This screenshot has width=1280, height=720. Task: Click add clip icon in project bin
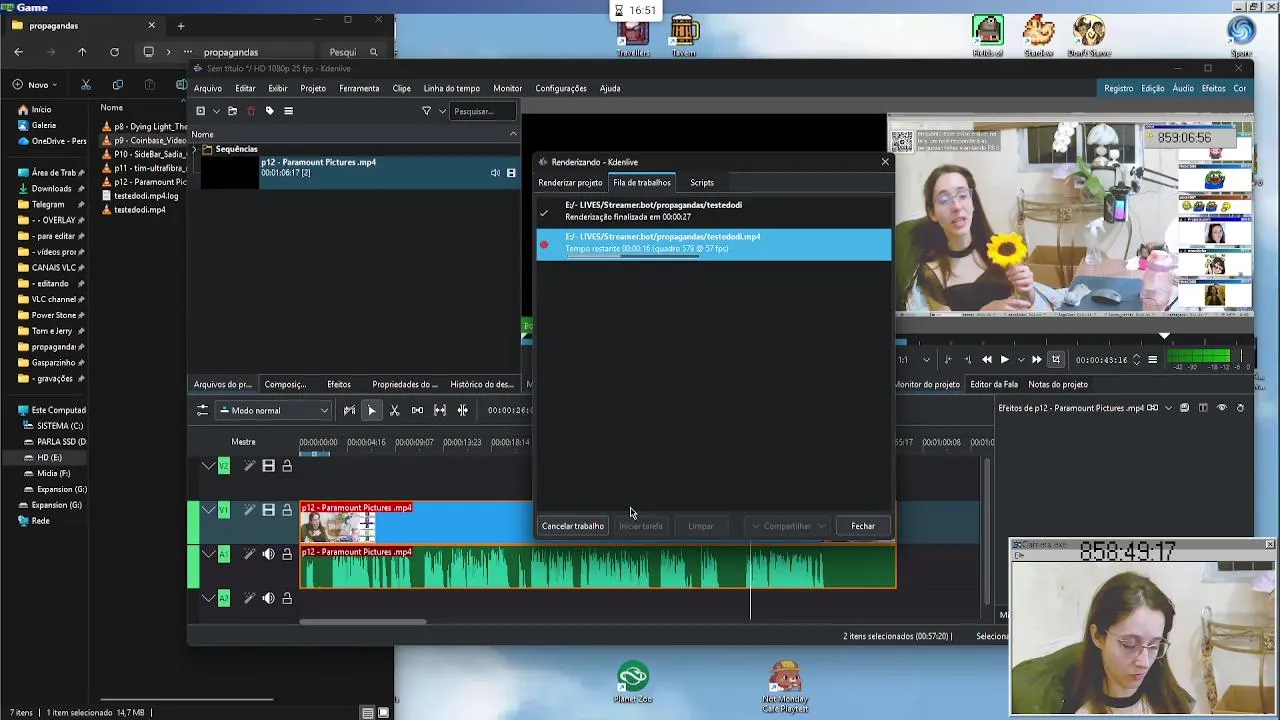[200, 111]
